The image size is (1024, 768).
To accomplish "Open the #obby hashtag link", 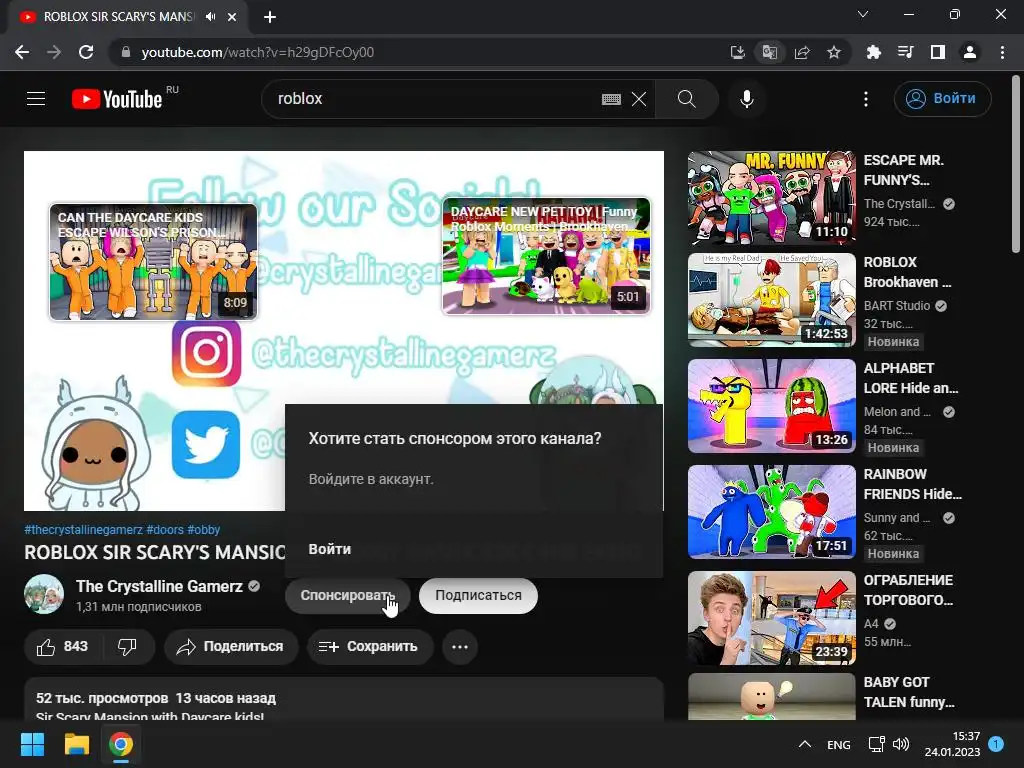I will (204, 530).
